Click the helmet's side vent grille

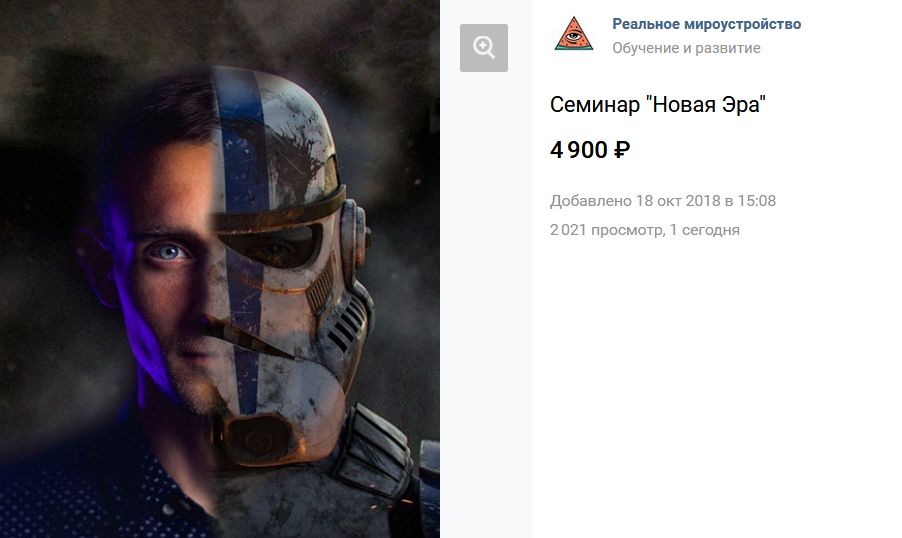pyautogui.click(x=347, y=327)
